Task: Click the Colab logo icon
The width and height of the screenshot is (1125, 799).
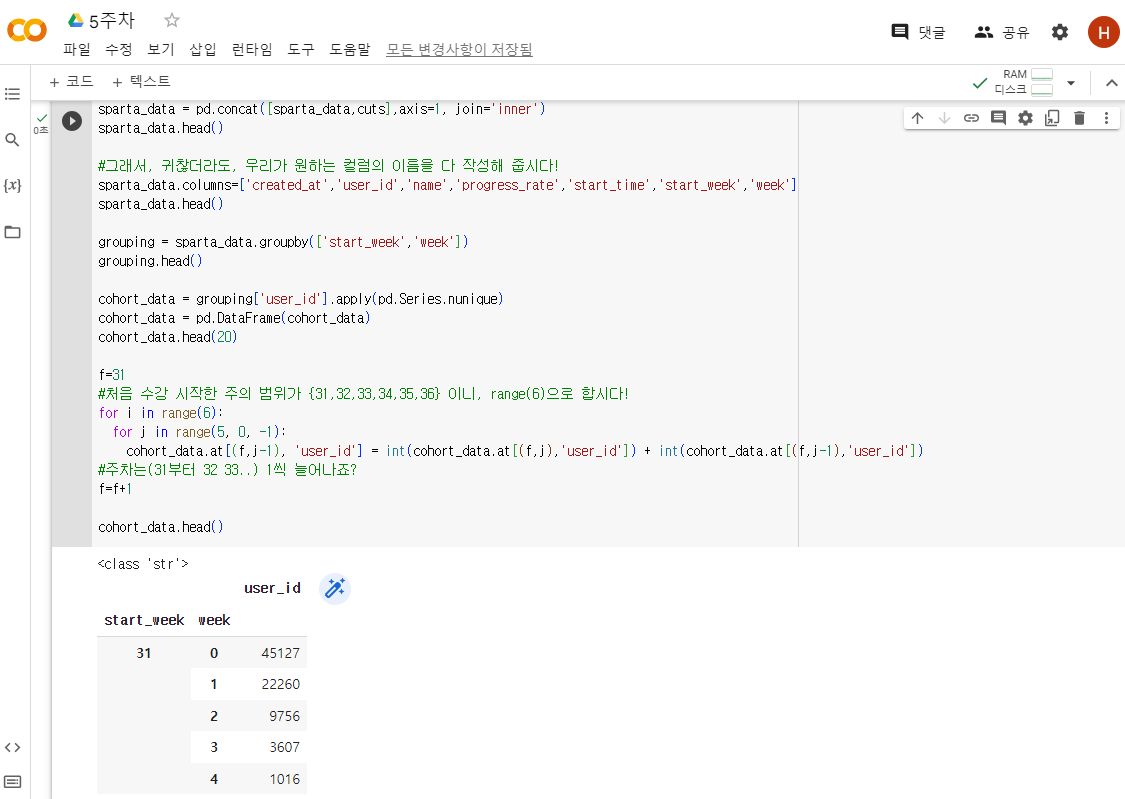Action: (27, 30)
